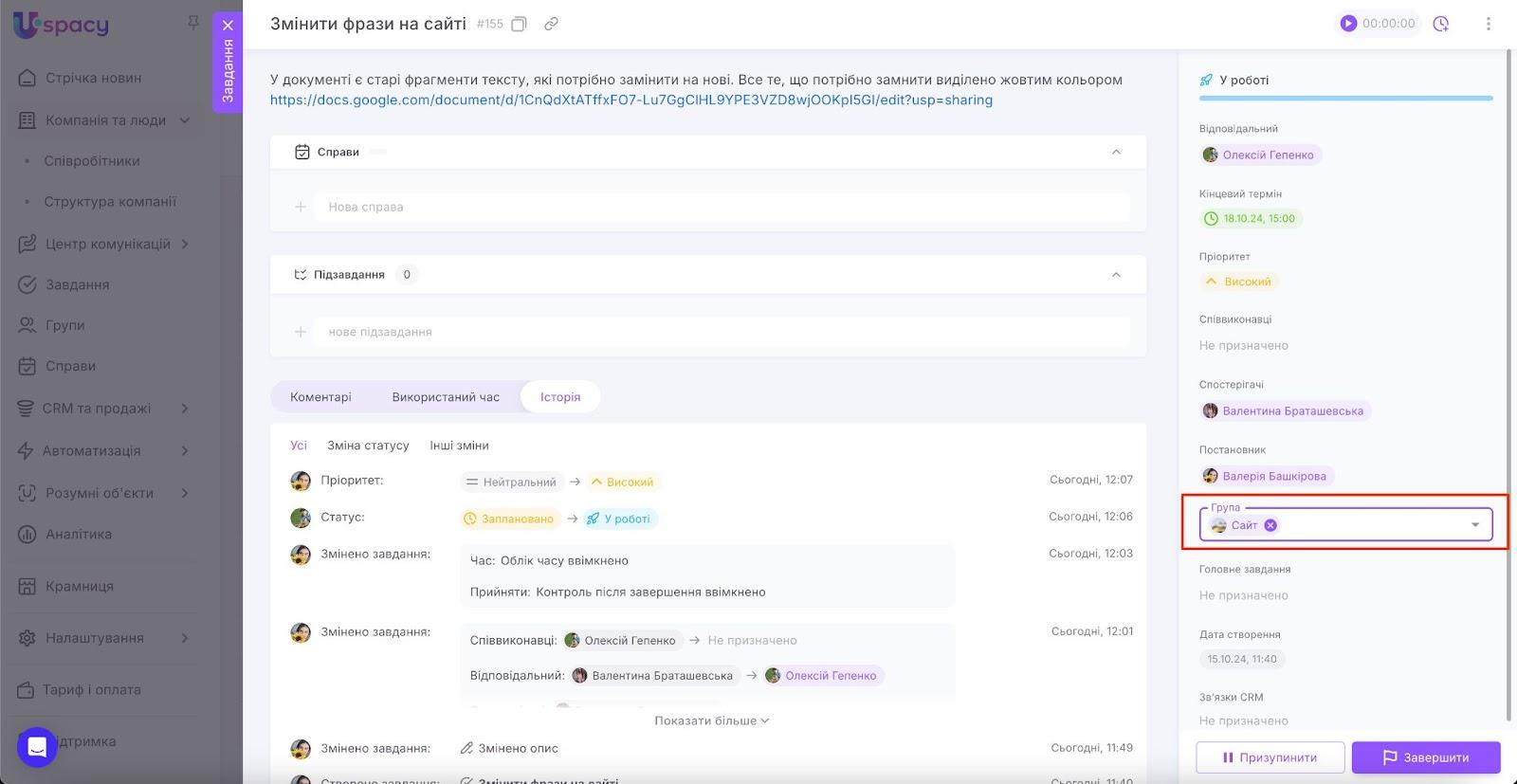
Task: Assign Співвиконавці via Не призначено
Action: (x=1244, y=346)
